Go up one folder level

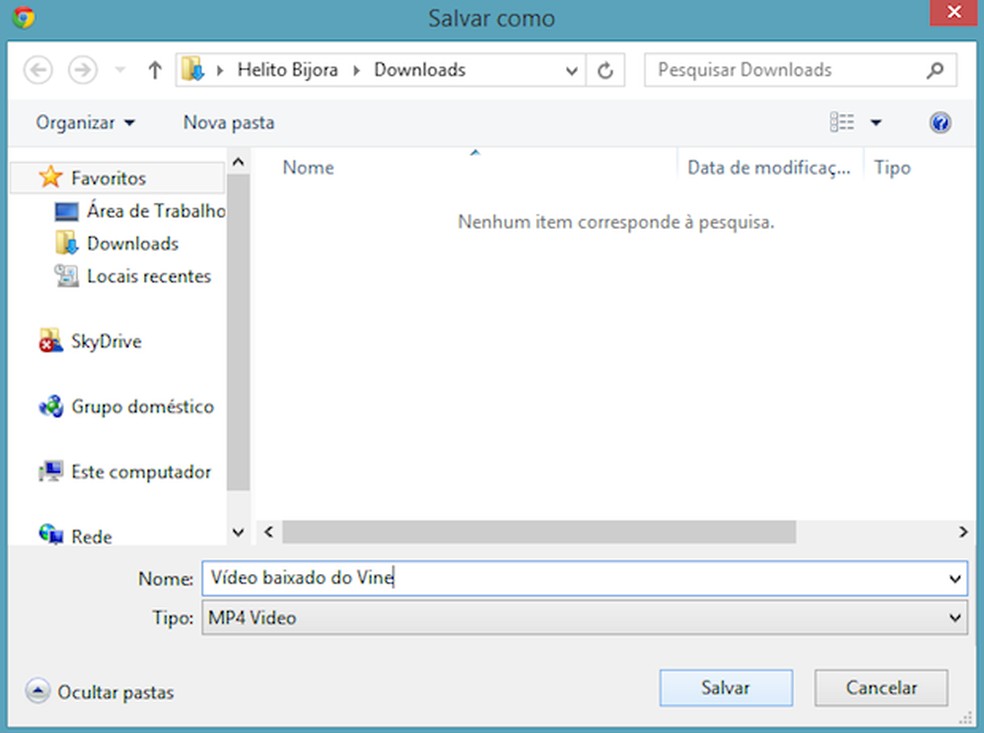154,70
